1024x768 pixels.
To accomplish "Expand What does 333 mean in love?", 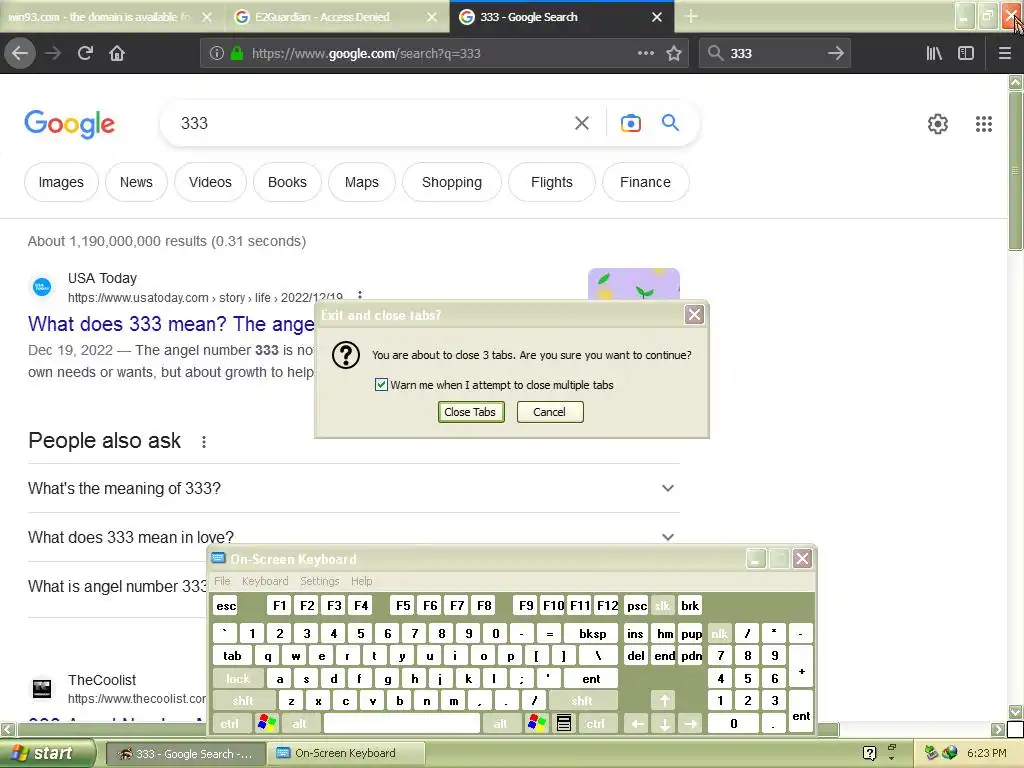I will (x=353, y=537).
